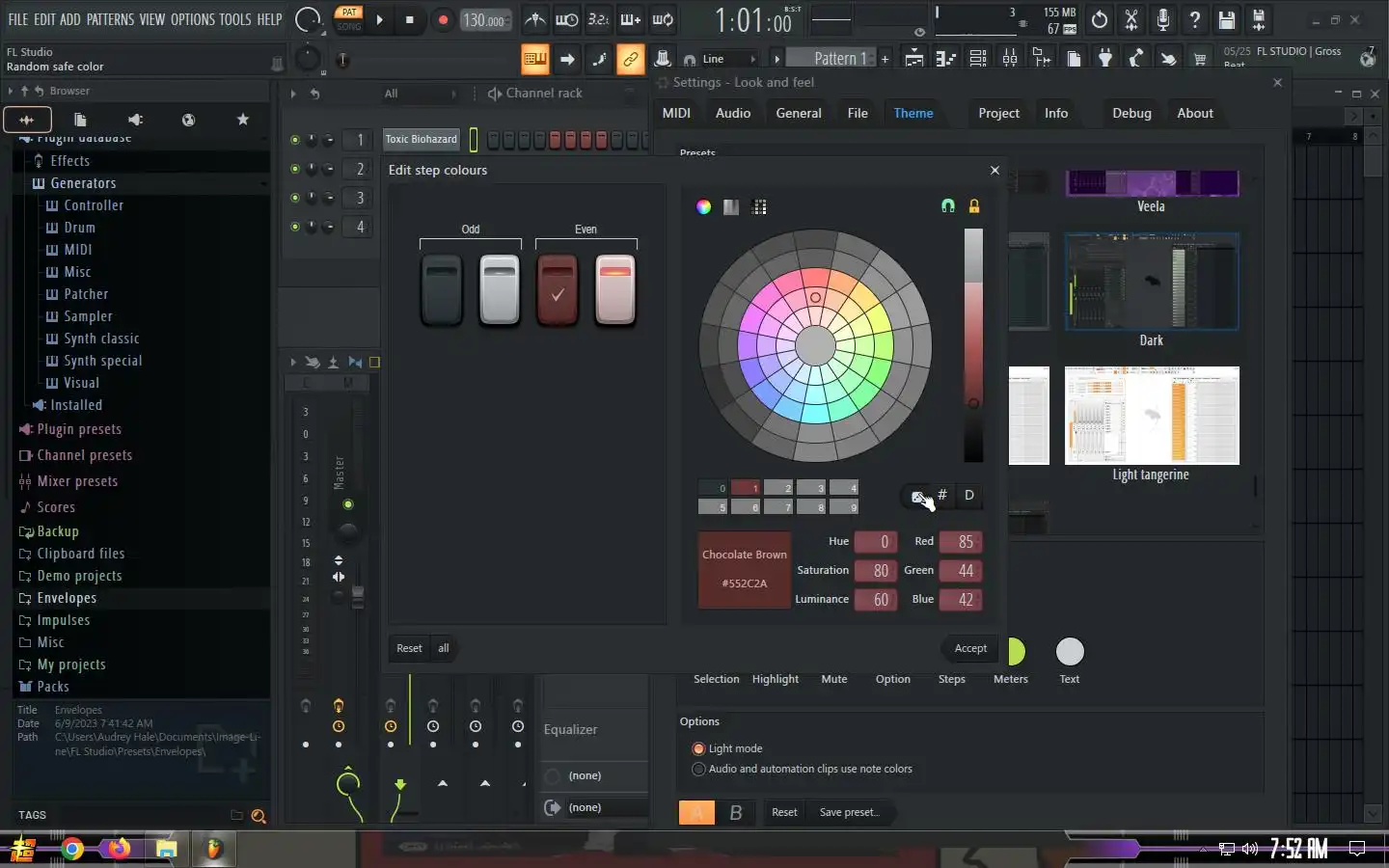The image size is (1389, 868).
Task: Click the save floppy disk icon
Action: (x=1227, y=19)
